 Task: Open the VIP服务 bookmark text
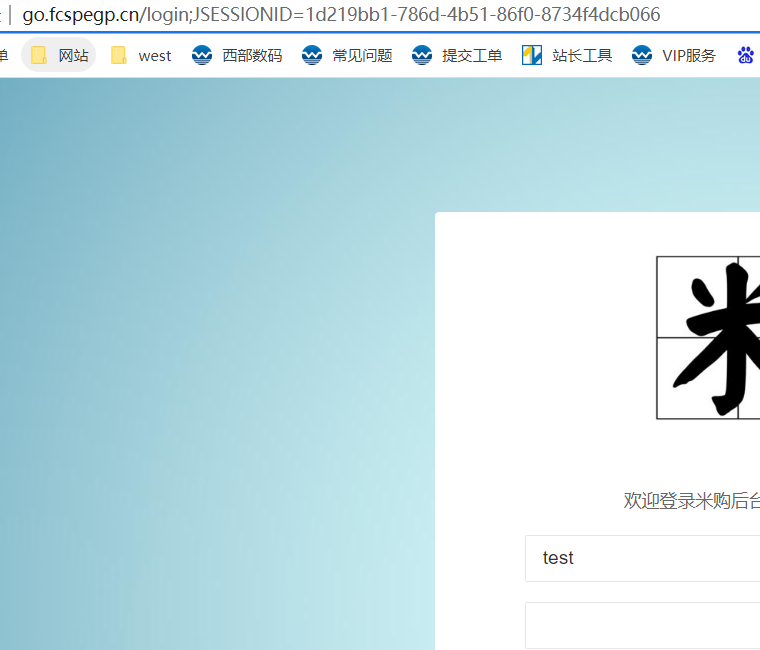point(689,55)
